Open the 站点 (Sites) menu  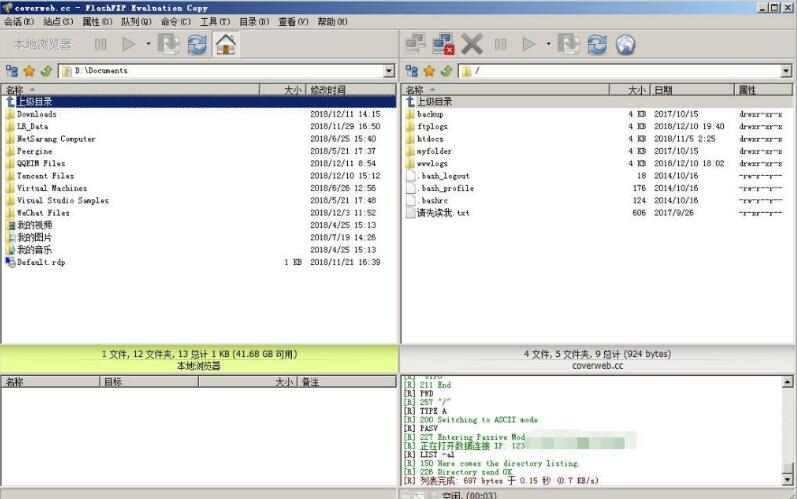point(57,21)
